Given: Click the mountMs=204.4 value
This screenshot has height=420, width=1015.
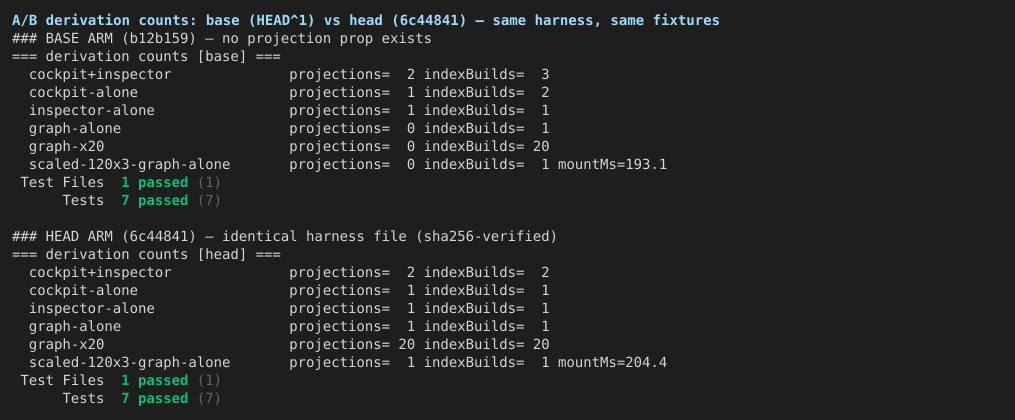Looking at the screenshot, I should click(x=612, y=362).
